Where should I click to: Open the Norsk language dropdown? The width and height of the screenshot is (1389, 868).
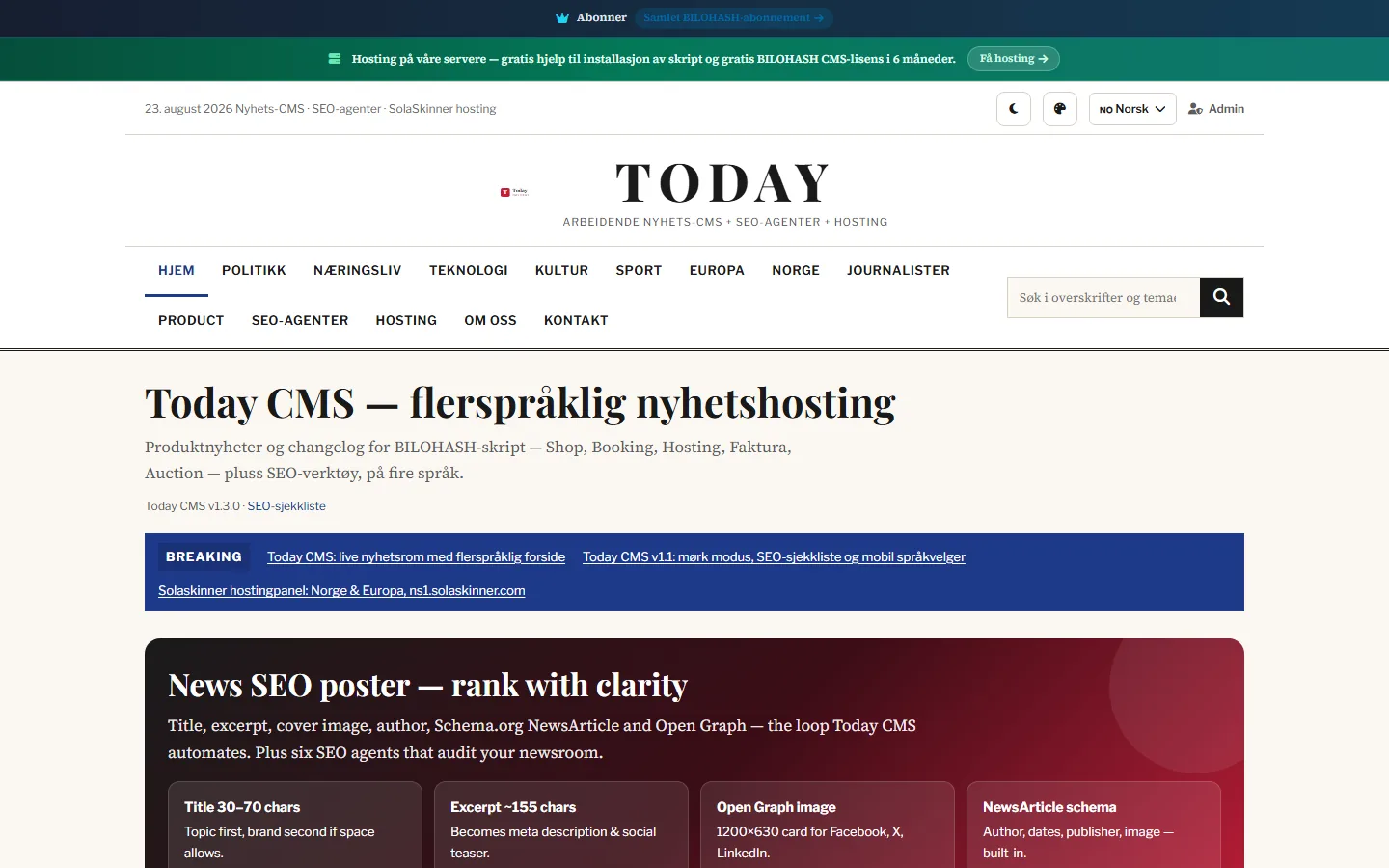[x=1132, y=109]
